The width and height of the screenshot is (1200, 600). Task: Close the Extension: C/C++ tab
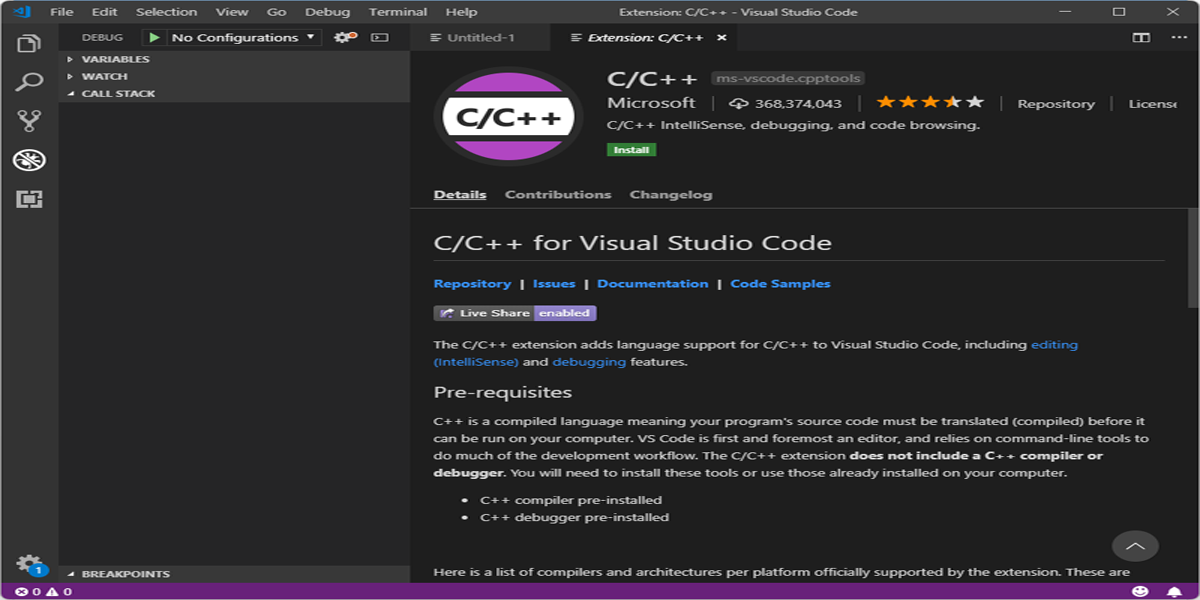[x=721, y=38]
